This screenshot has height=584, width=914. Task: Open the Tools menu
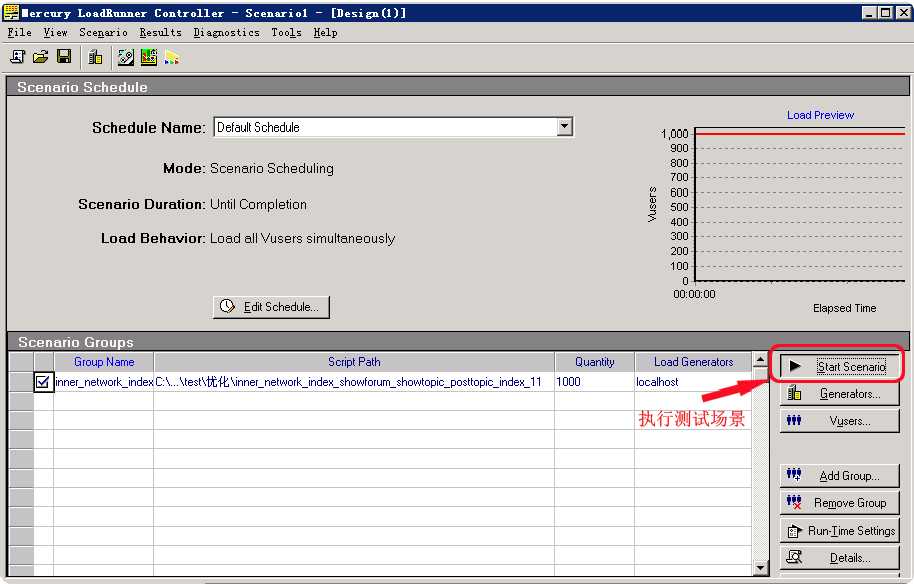[x=286, y=33]
